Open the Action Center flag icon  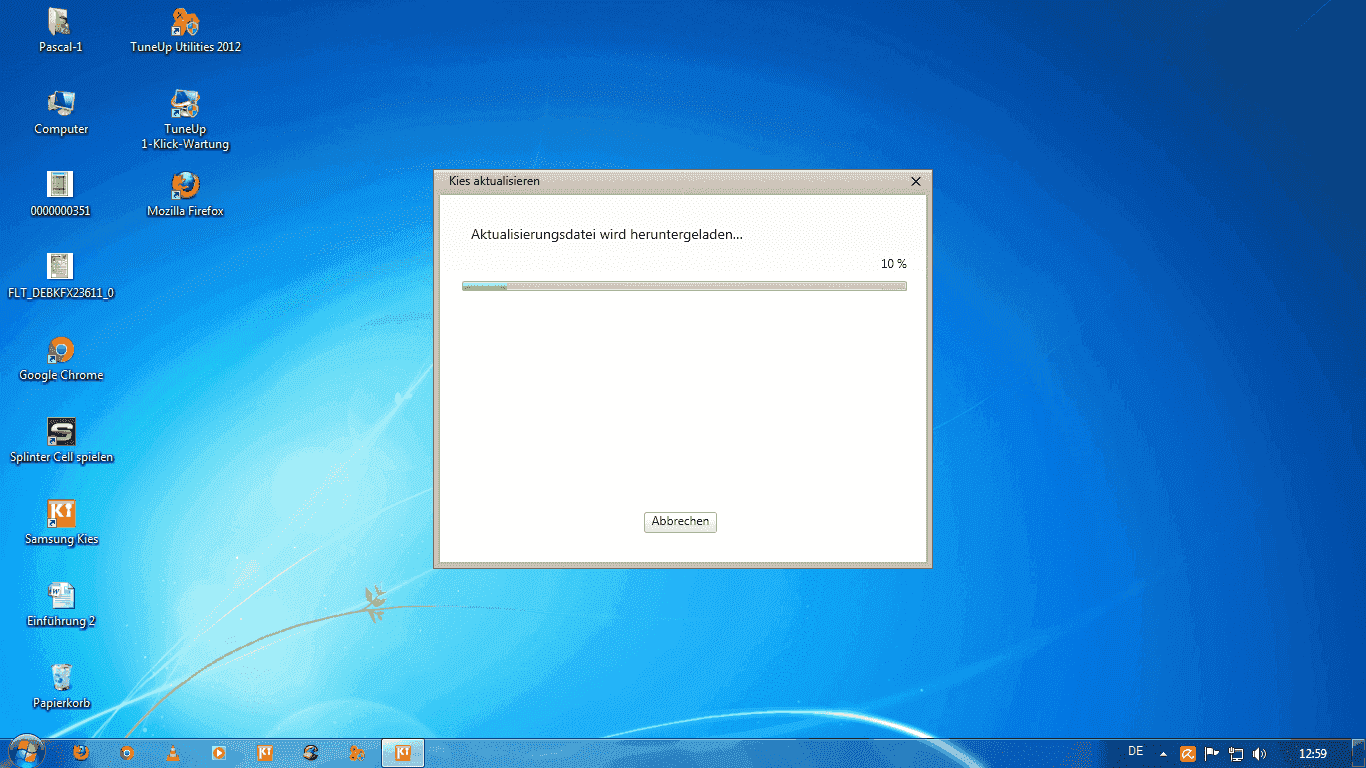point(1212,754)
